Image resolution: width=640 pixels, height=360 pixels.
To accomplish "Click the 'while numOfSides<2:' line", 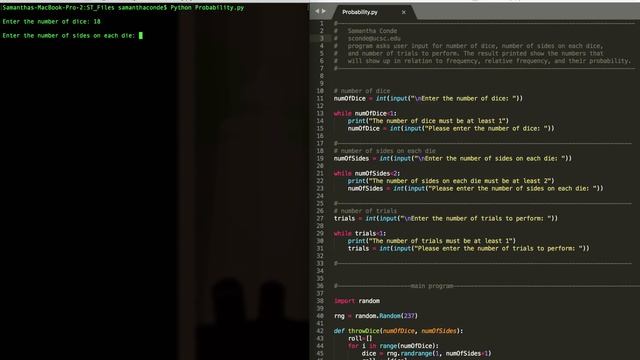I will [x=367, y=173].
